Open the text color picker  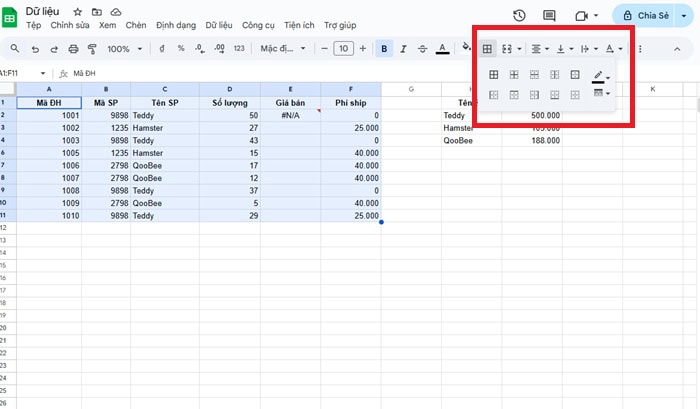click(x=442, y=49)
